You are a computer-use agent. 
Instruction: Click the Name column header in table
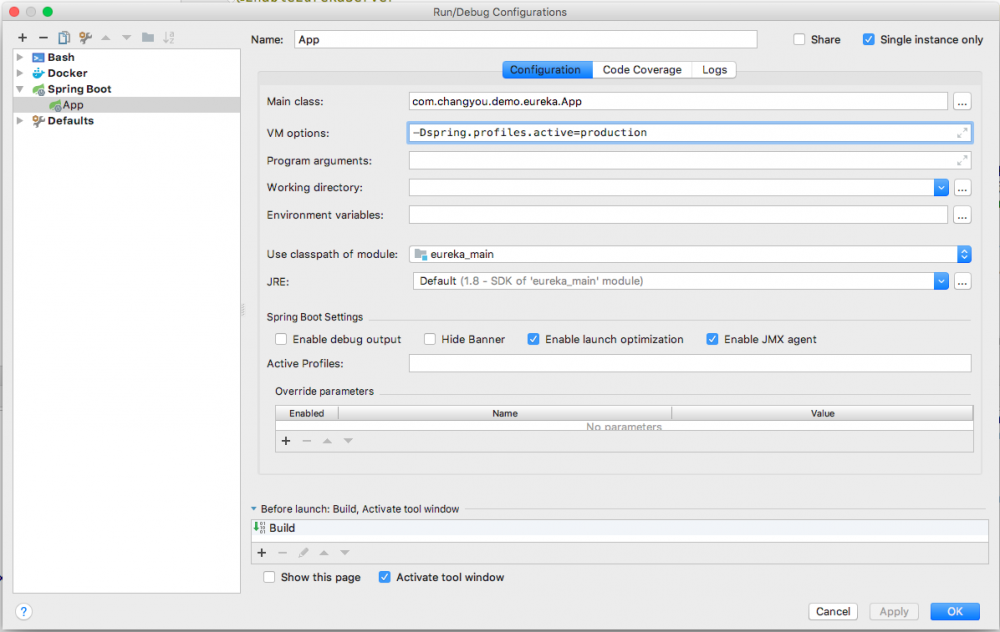[504, 413]
